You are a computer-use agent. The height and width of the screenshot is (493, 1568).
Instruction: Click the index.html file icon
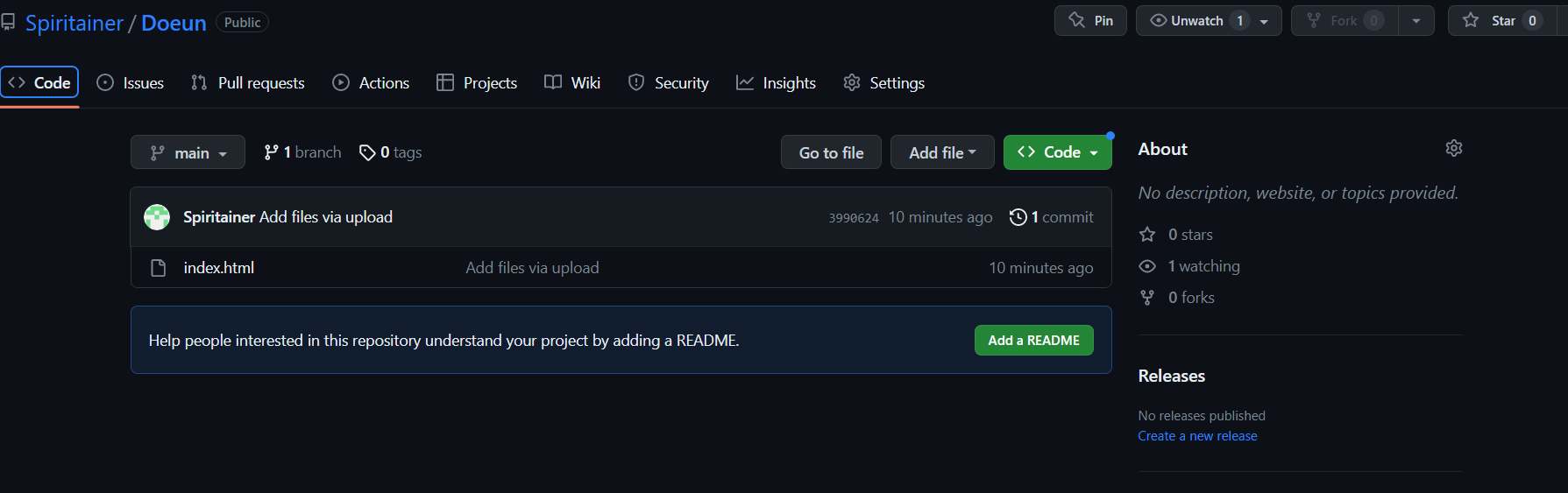point(159,268)
